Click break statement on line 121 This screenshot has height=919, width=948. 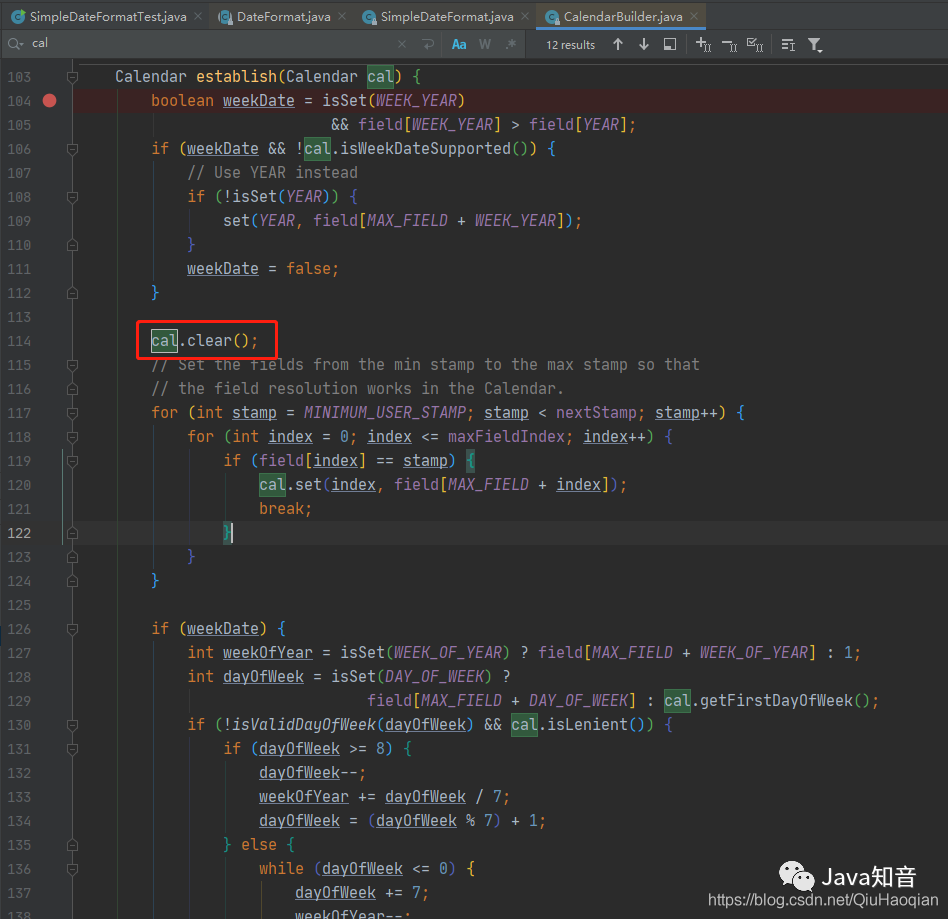285,509
